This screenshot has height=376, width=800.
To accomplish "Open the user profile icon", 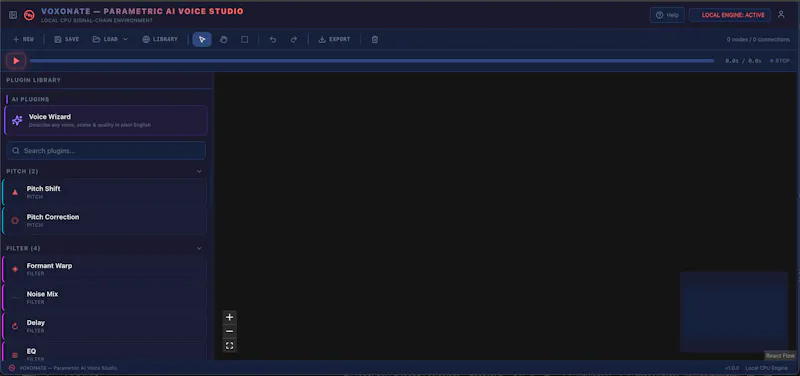I will click(x=781, y=15).
